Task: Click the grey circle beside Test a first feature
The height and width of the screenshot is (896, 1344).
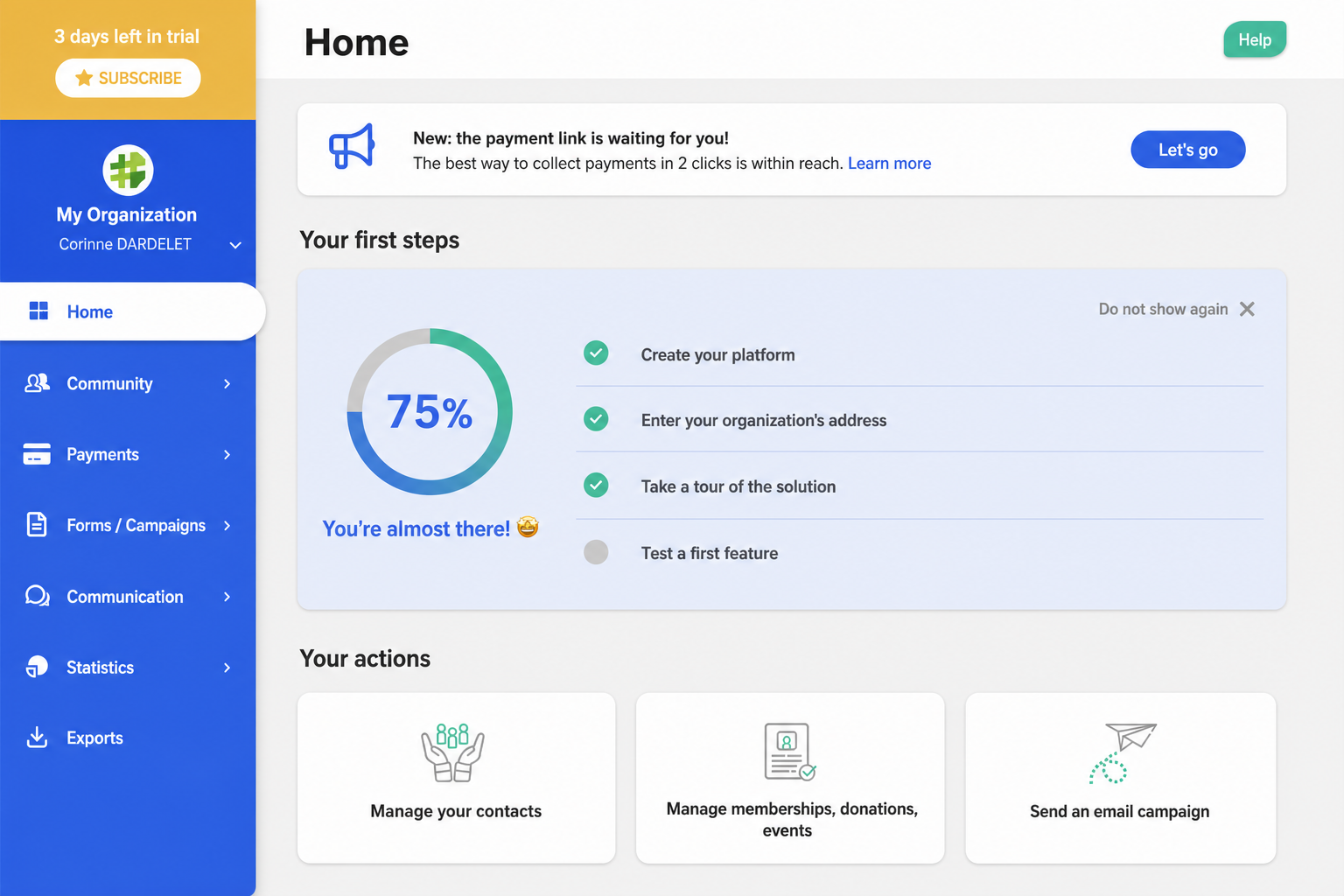Action: (596, 552)
